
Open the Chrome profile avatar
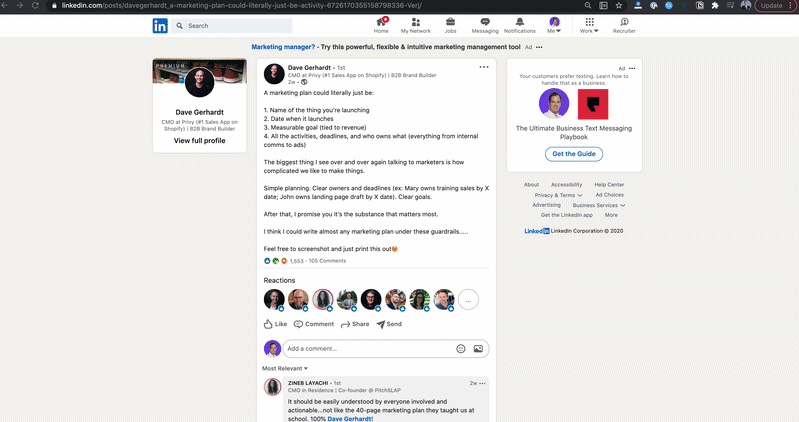point(745,6)
